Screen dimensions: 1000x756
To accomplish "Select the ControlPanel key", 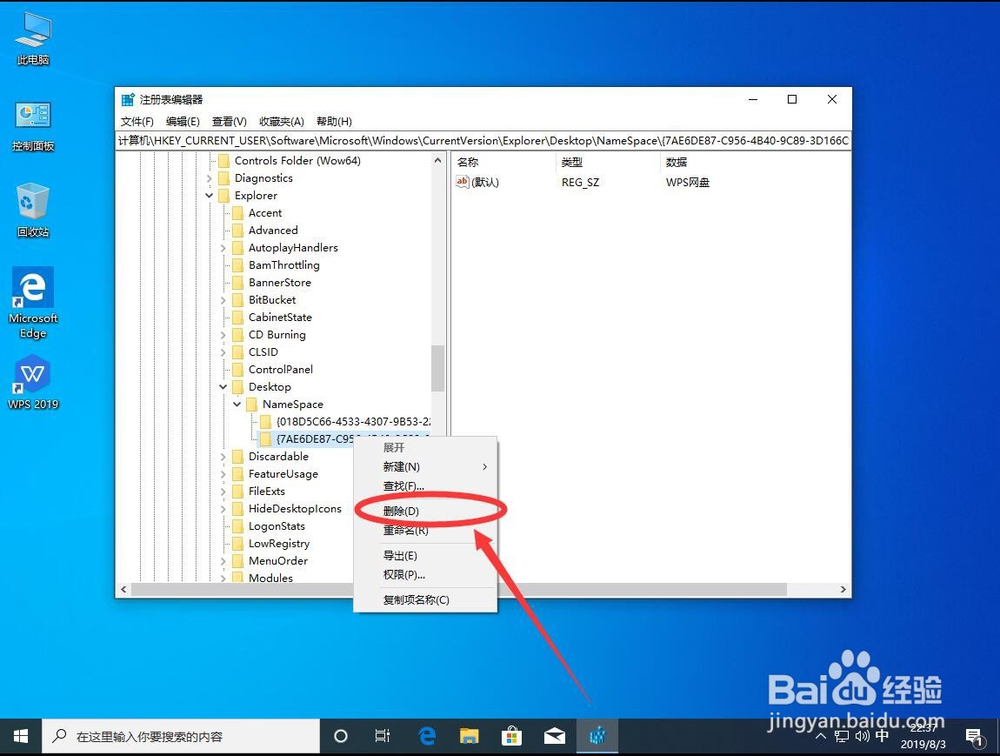I will [x=281, y=369].
